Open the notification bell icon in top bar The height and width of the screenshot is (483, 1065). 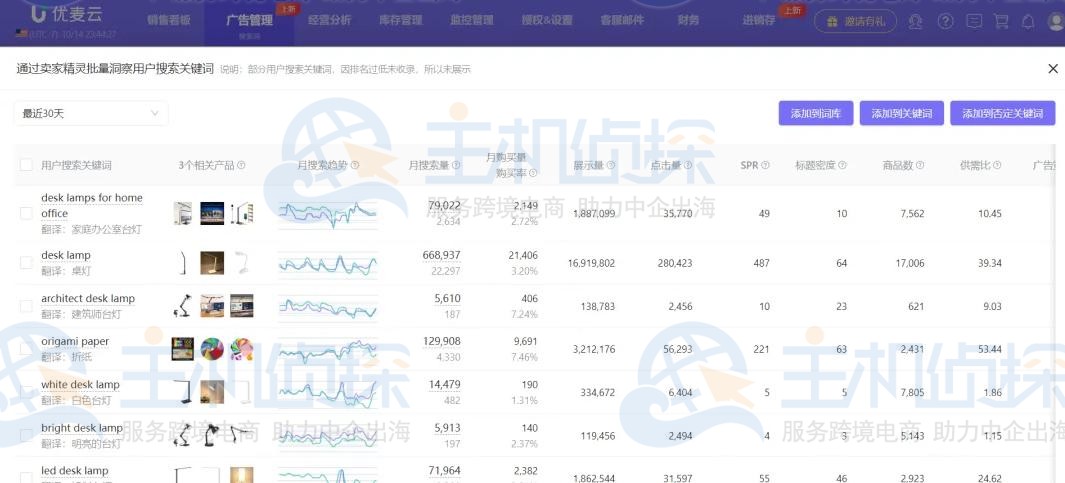(1028, 22)
